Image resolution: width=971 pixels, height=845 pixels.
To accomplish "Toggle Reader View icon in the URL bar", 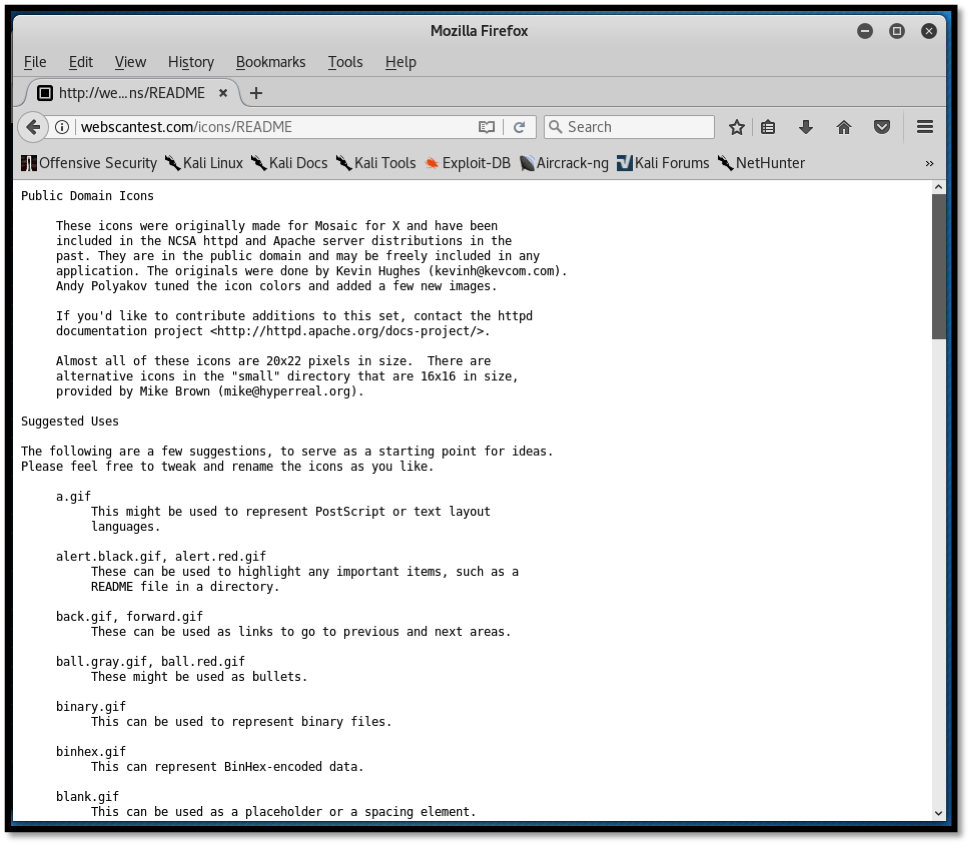I will click(x=487, y=127).
